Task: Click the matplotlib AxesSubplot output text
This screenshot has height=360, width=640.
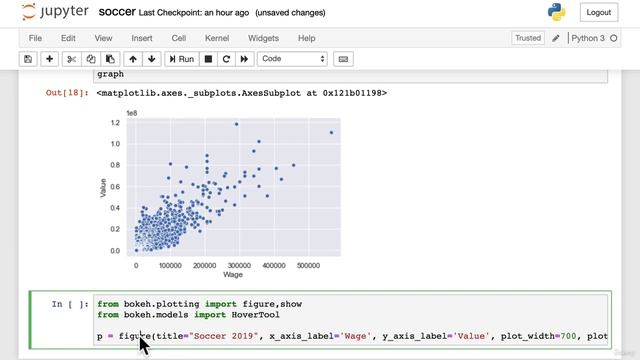Action: (x=242, y=93)
